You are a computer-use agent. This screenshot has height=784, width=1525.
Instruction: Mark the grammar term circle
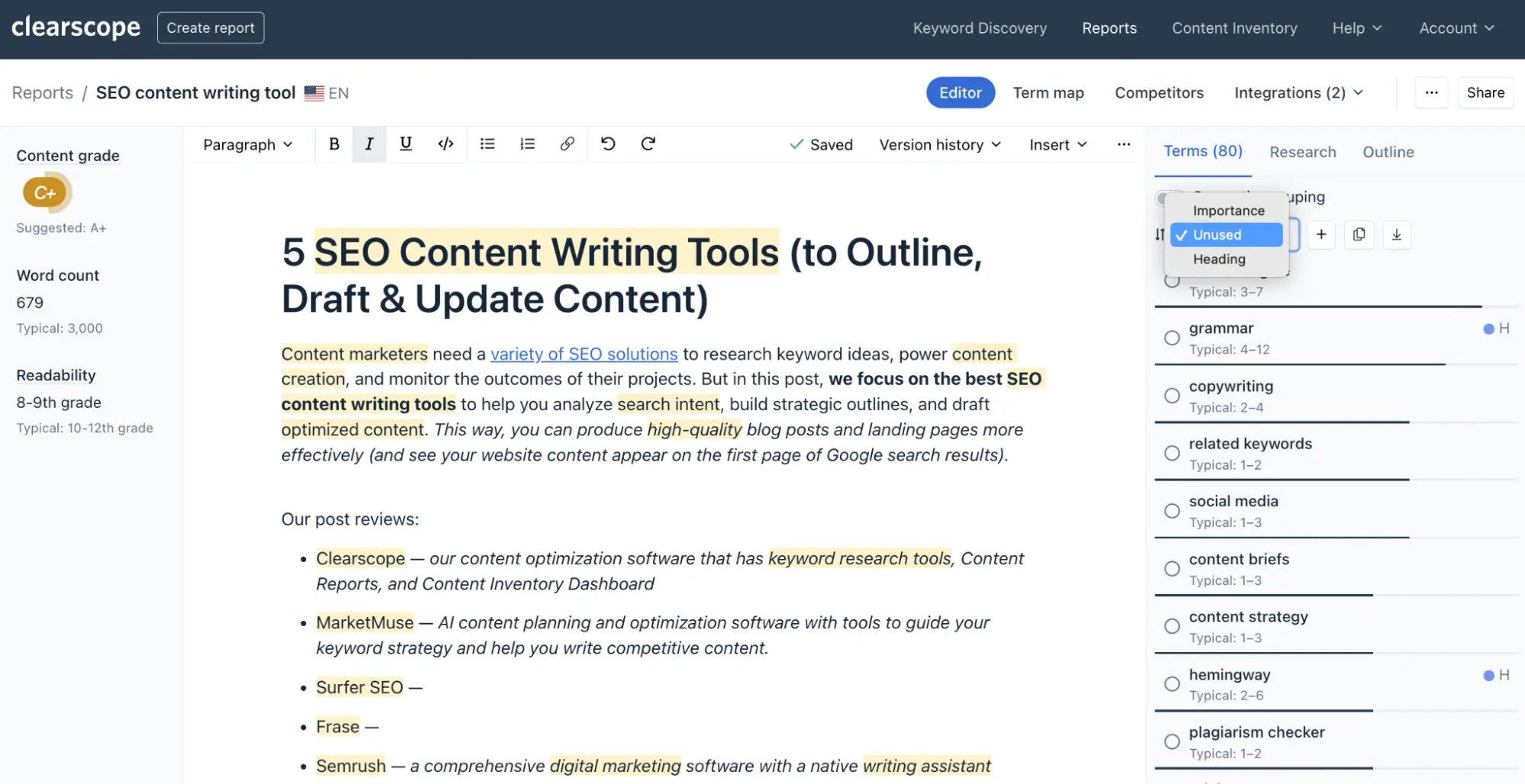point(1172,338)
